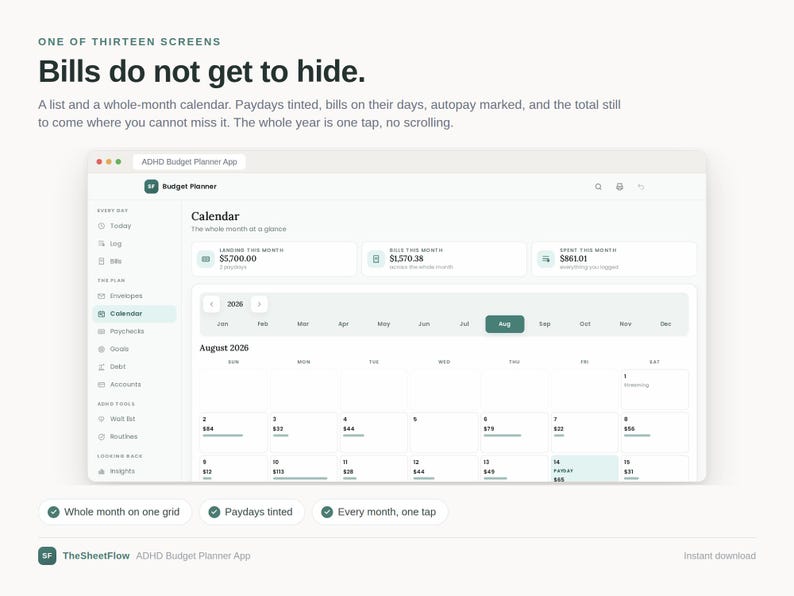
Task: Open Routines in the sidebar
Action: point(134,436)
